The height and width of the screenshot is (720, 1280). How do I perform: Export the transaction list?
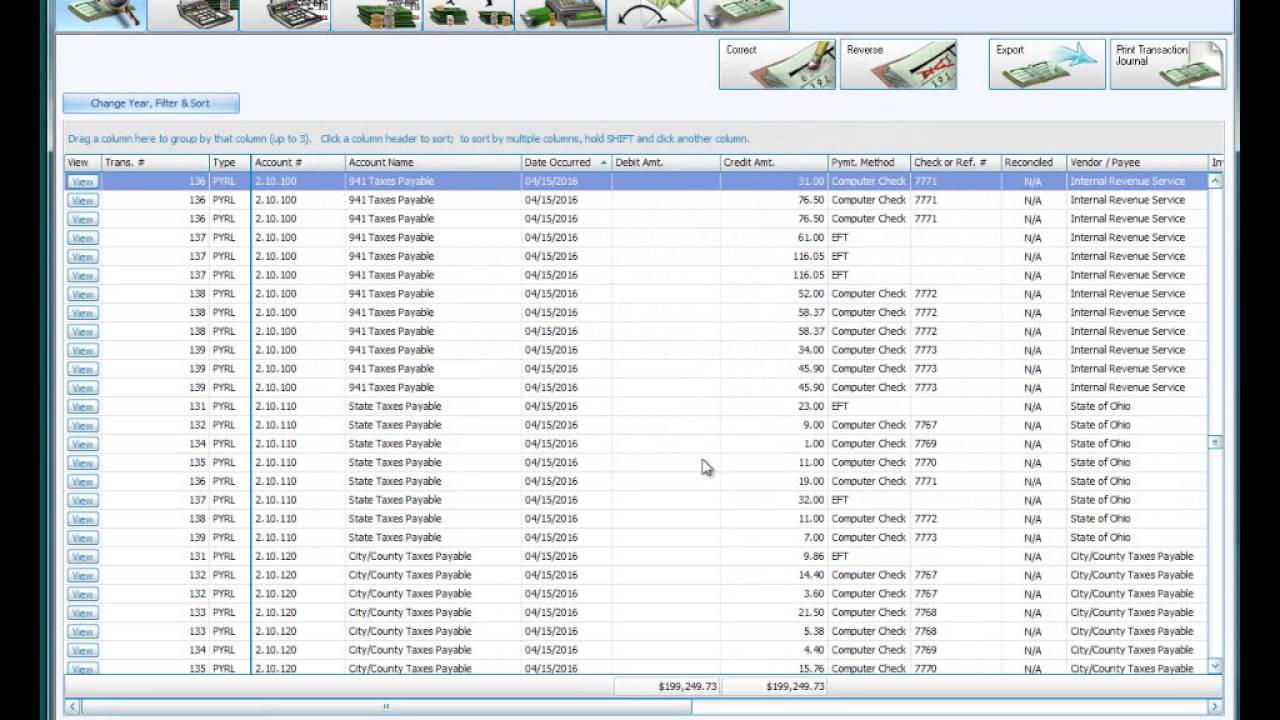coord(1047,65)
